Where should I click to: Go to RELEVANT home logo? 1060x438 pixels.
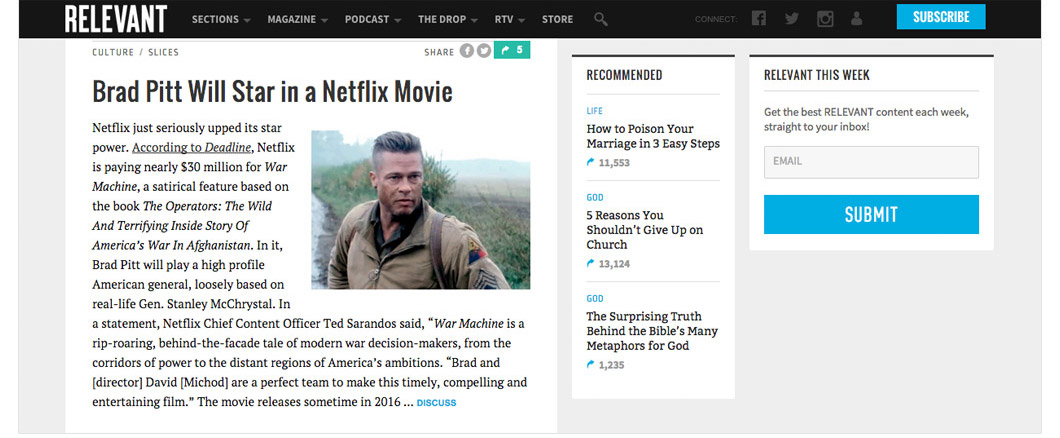pos(115,18)
